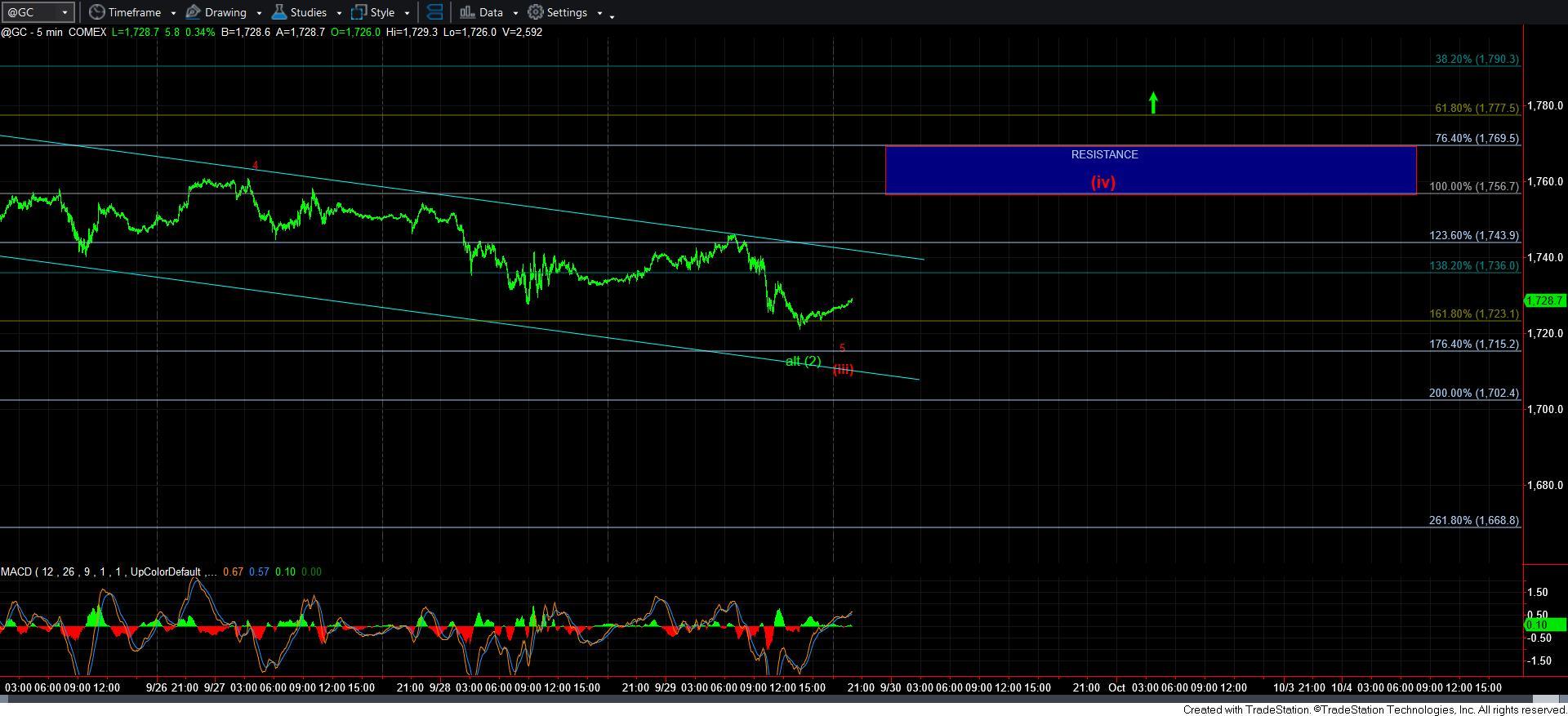Click the blue window-linking icon in toolbar
This screenshot has height=716, width=1568.
point(435,12)
